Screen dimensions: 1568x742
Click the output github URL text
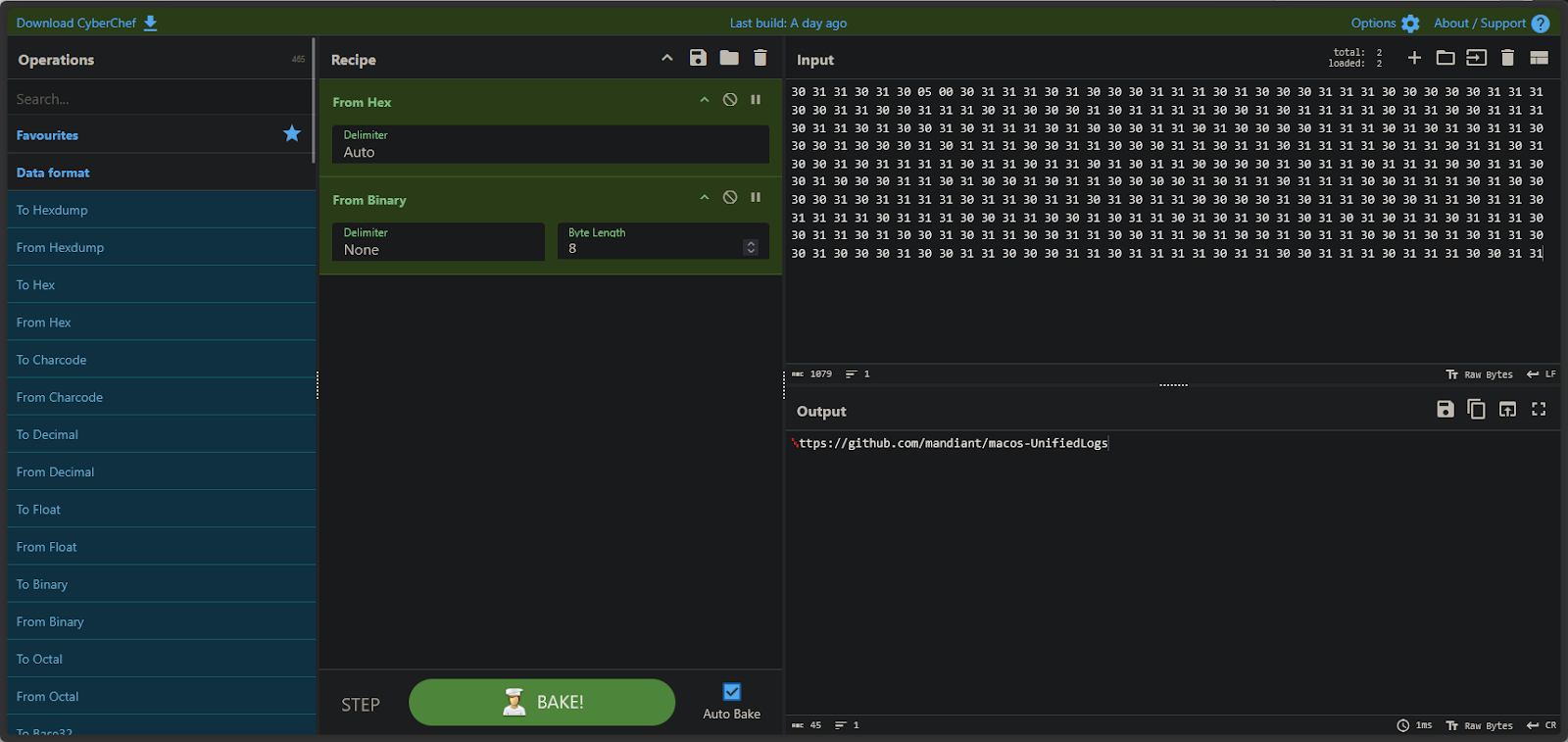click(950, 443)
